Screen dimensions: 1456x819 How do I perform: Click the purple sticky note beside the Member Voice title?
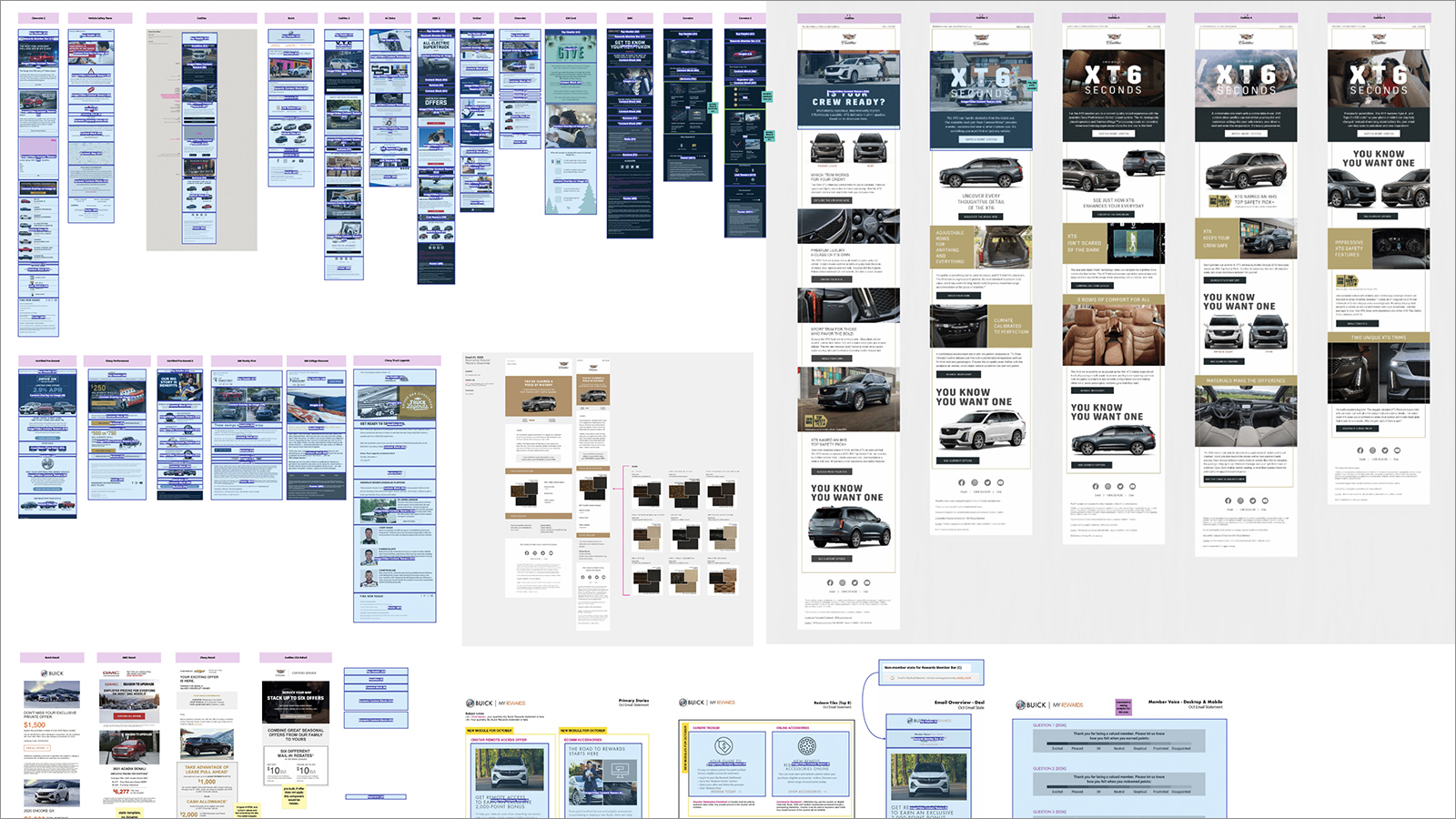1124,707
